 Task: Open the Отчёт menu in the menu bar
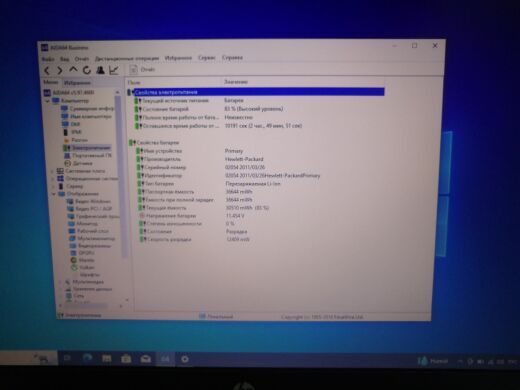pyautogui.click(x=82, y=59)
